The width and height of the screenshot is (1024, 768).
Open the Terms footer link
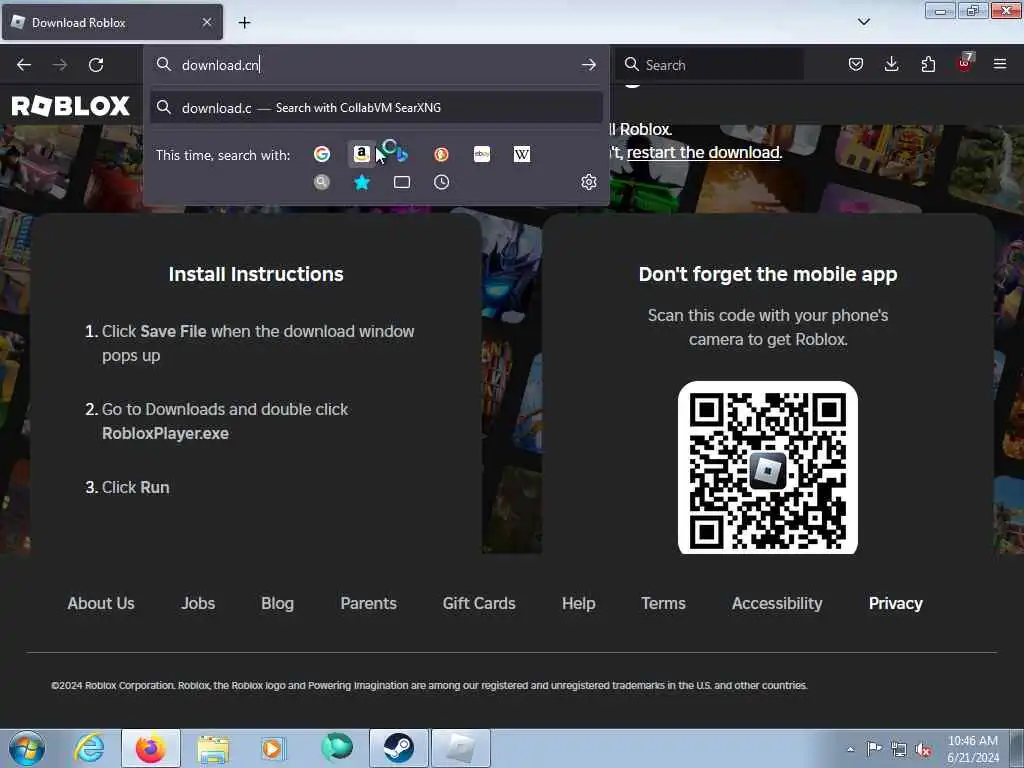click(663, 603)
